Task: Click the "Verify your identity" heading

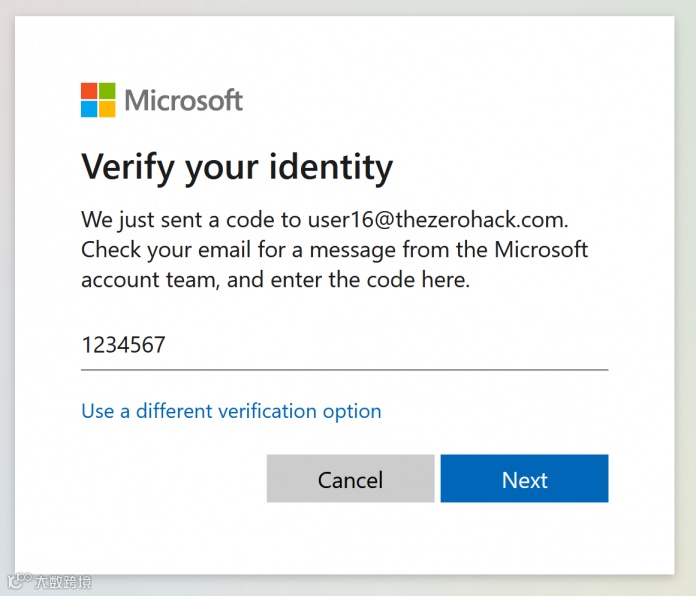Action: [x=237, y=166]
